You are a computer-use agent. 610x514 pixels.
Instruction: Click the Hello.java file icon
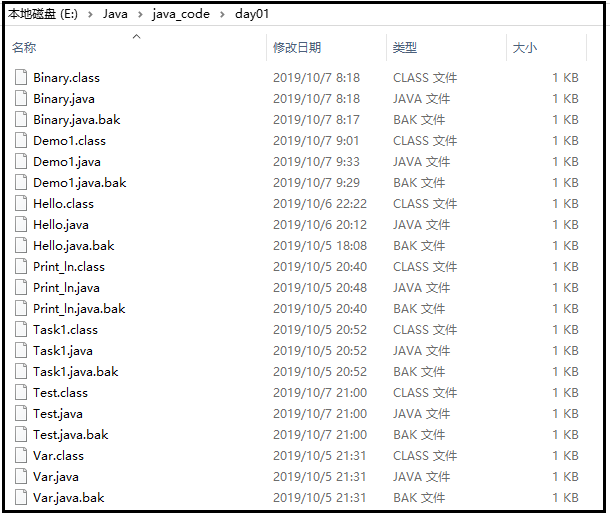[x=21, y=224]
